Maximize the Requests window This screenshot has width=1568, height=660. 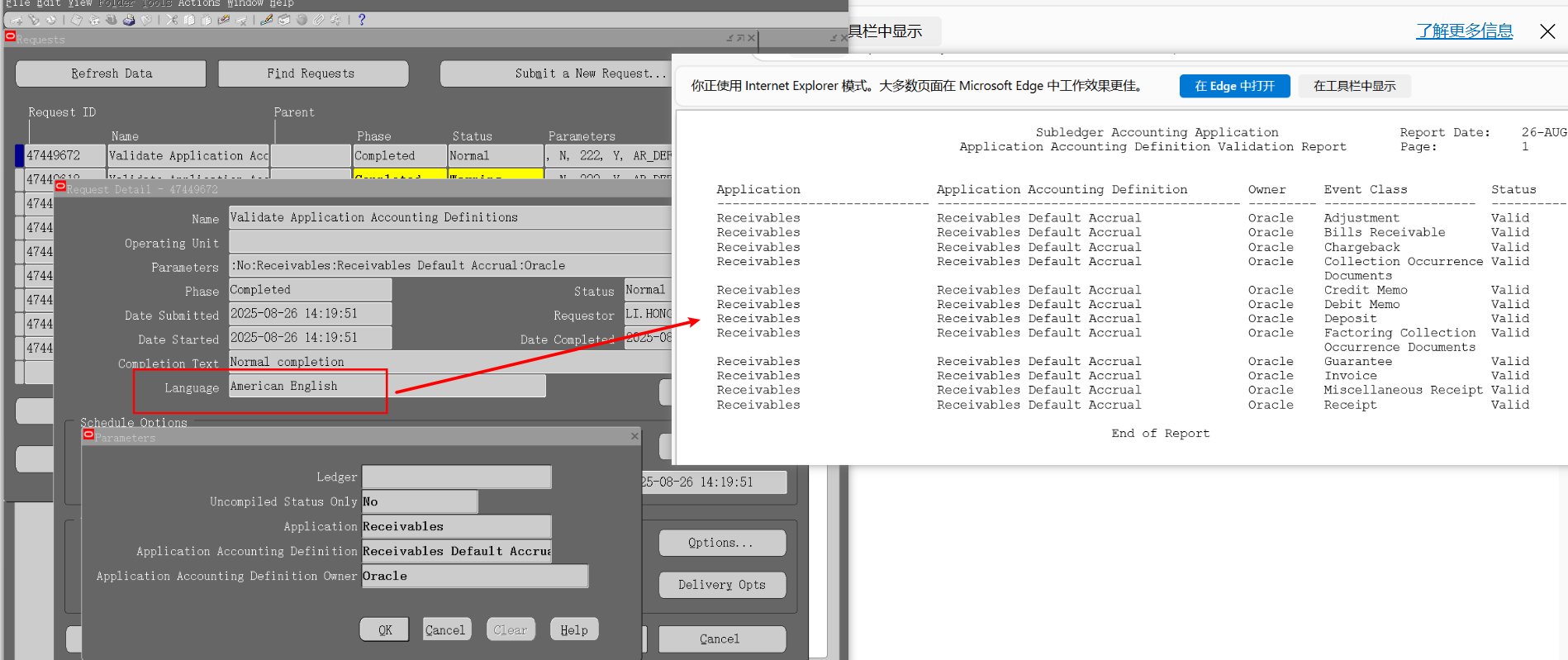pyautogui.click(x=740, y=38)
